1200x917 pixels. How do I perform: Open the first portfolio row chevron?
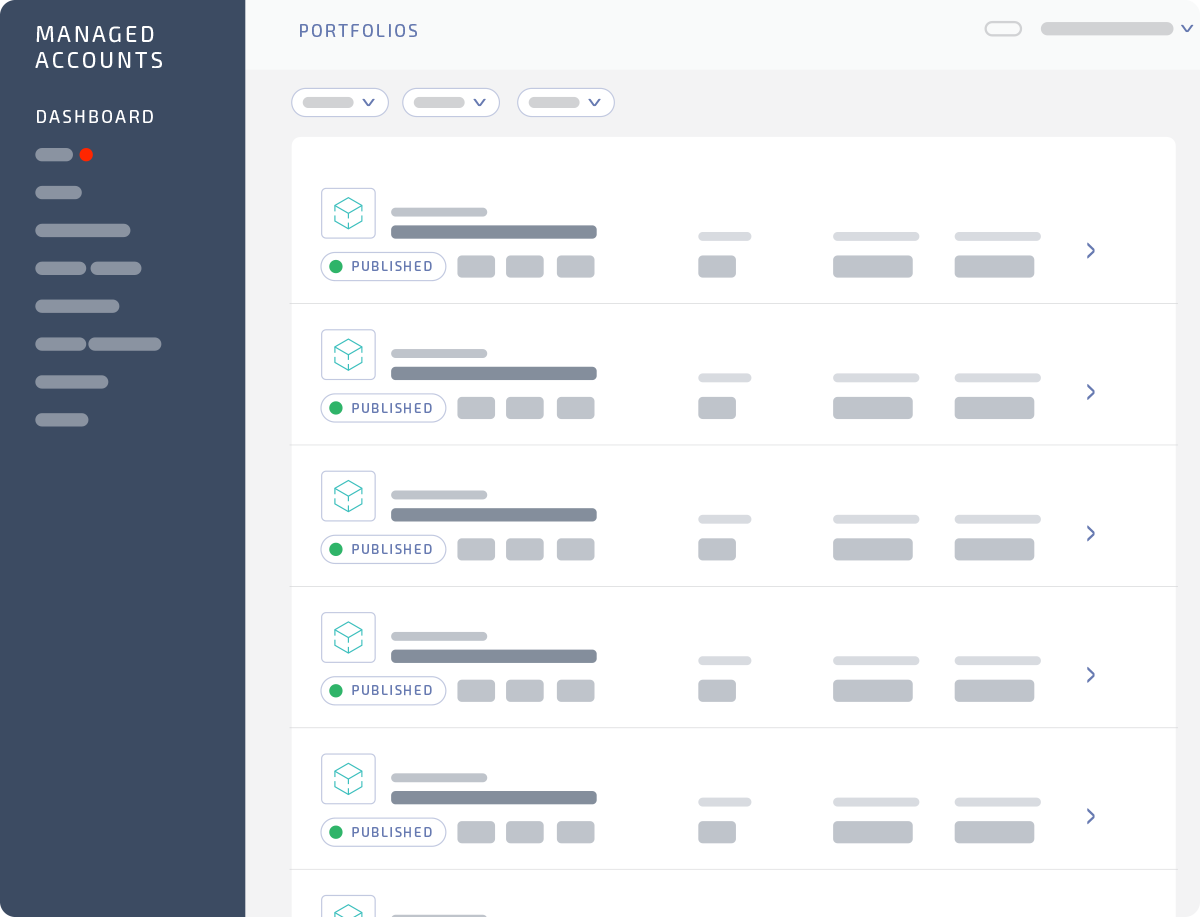point(1091,250)
